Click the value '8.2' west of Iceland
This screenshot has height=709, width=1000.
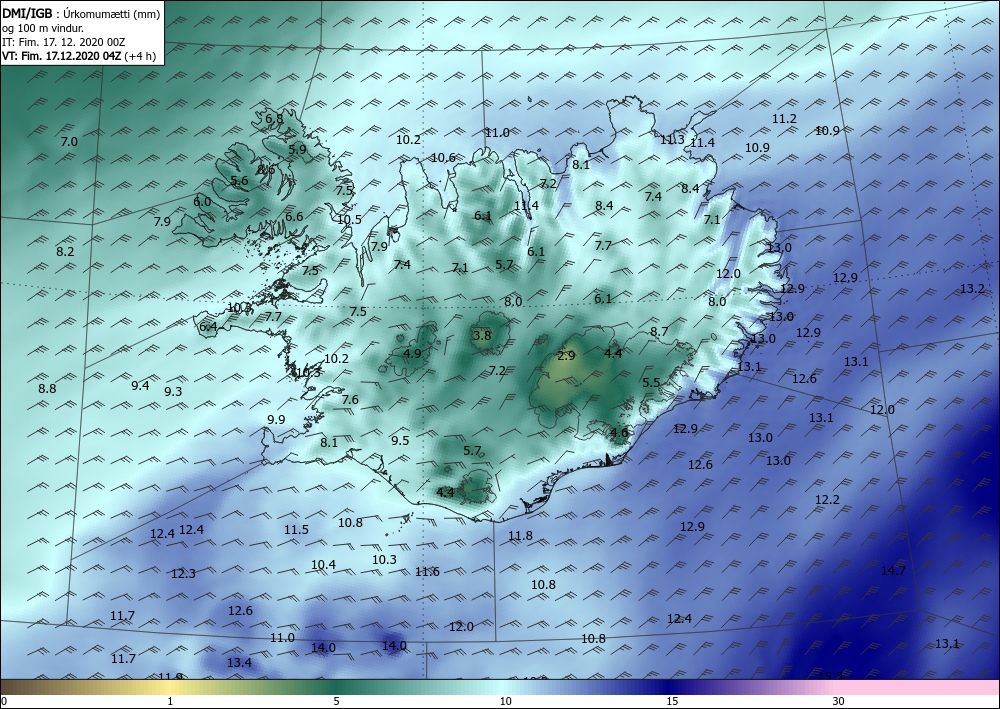(x=65, y=252)
